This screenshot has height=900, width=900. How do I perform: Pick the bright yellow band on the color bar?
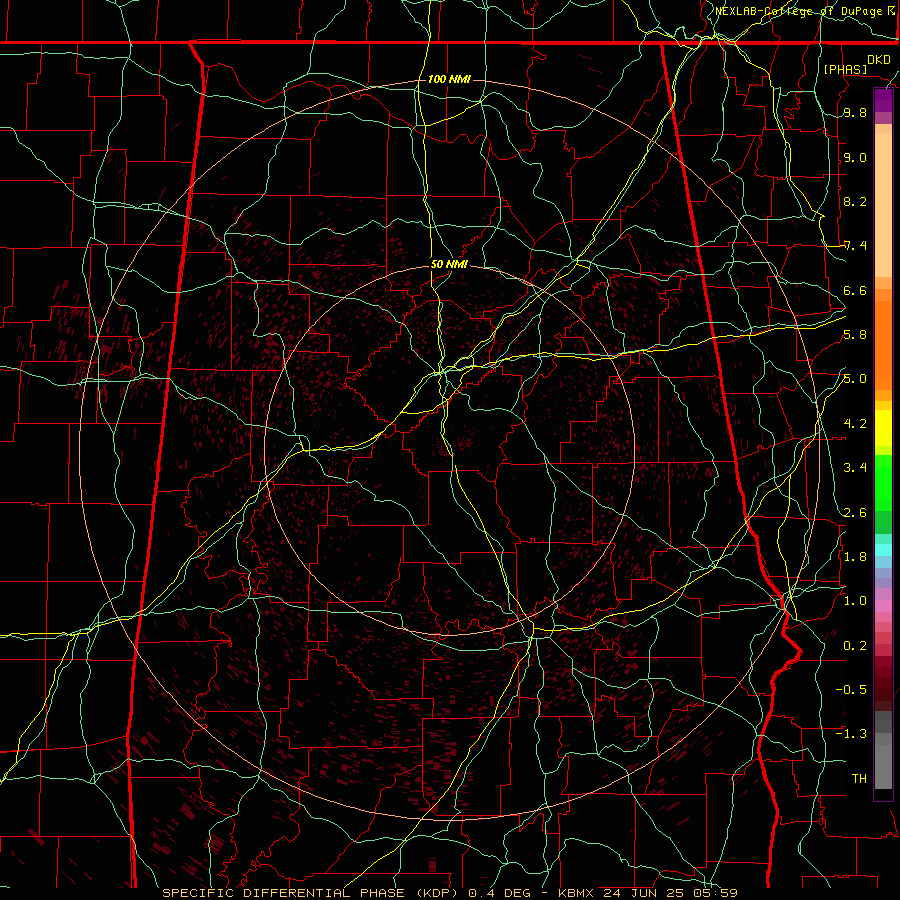883,428
